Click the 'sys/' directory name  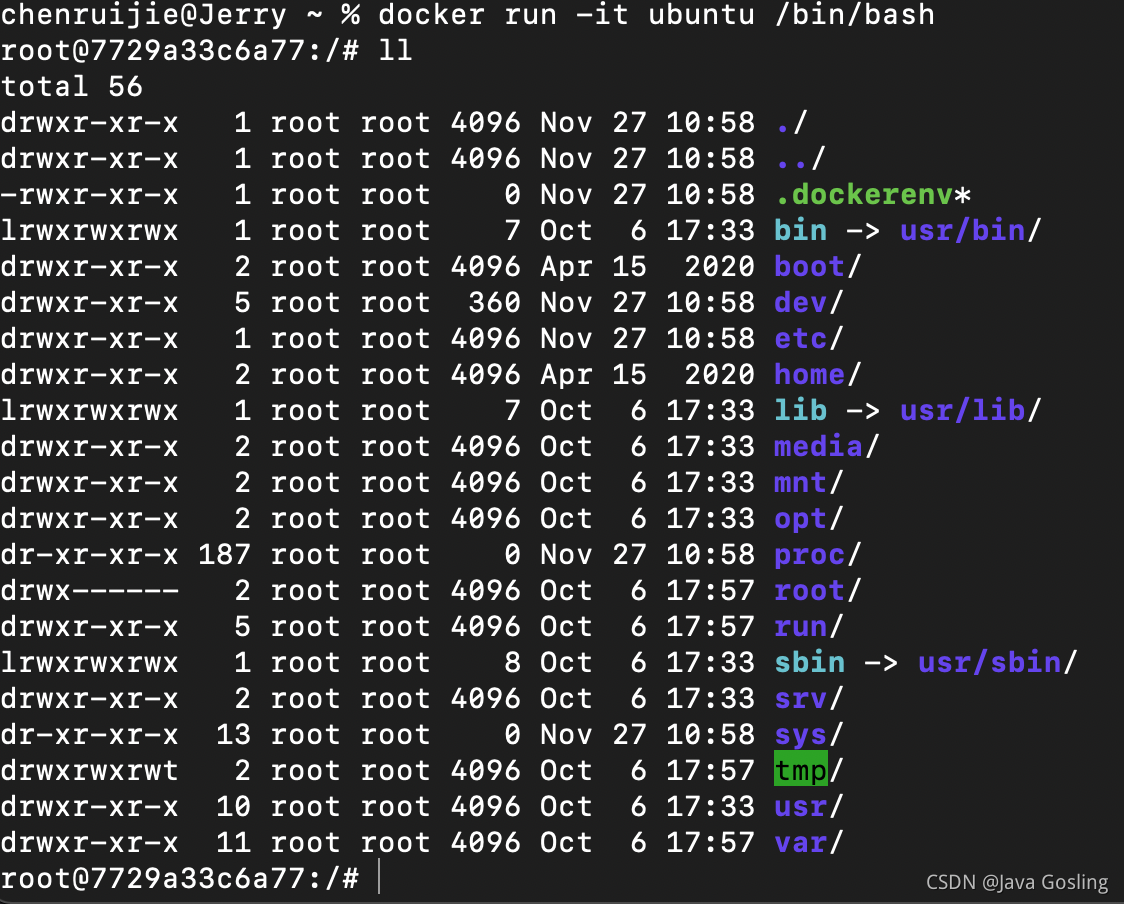coord(809,735)
